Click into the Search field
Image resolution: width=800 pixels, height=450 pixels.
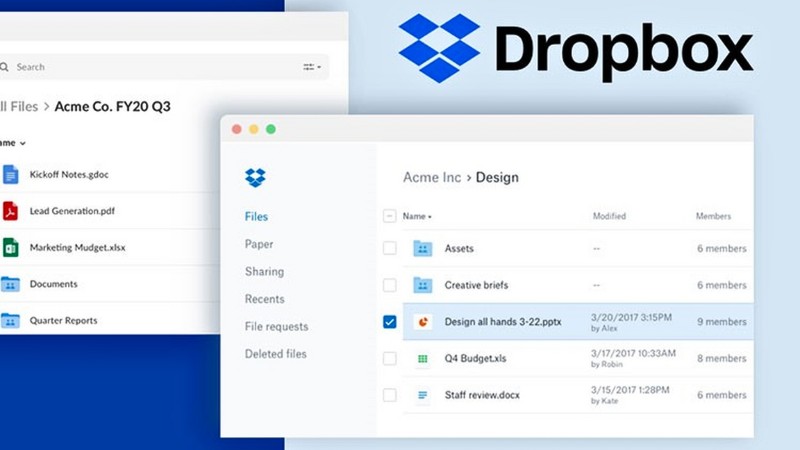pos(163,67)
